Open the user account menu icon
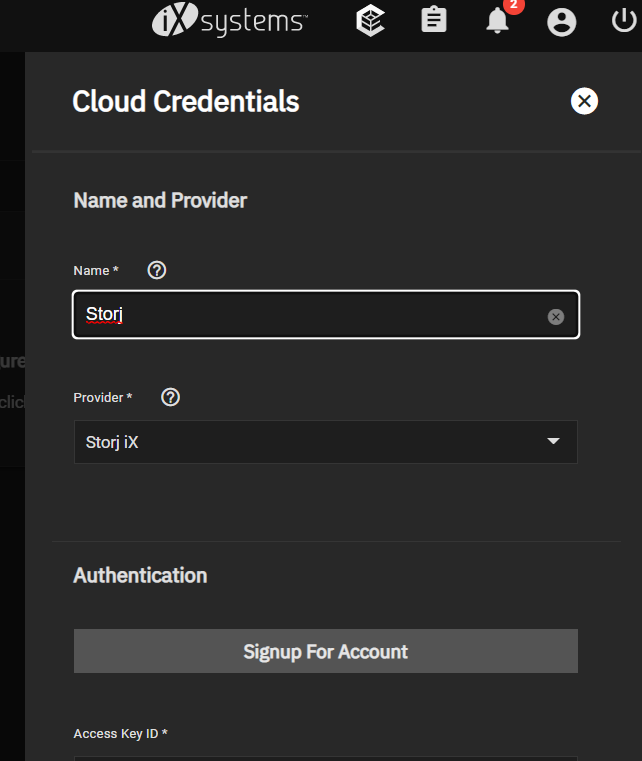 tap(561, 22)
